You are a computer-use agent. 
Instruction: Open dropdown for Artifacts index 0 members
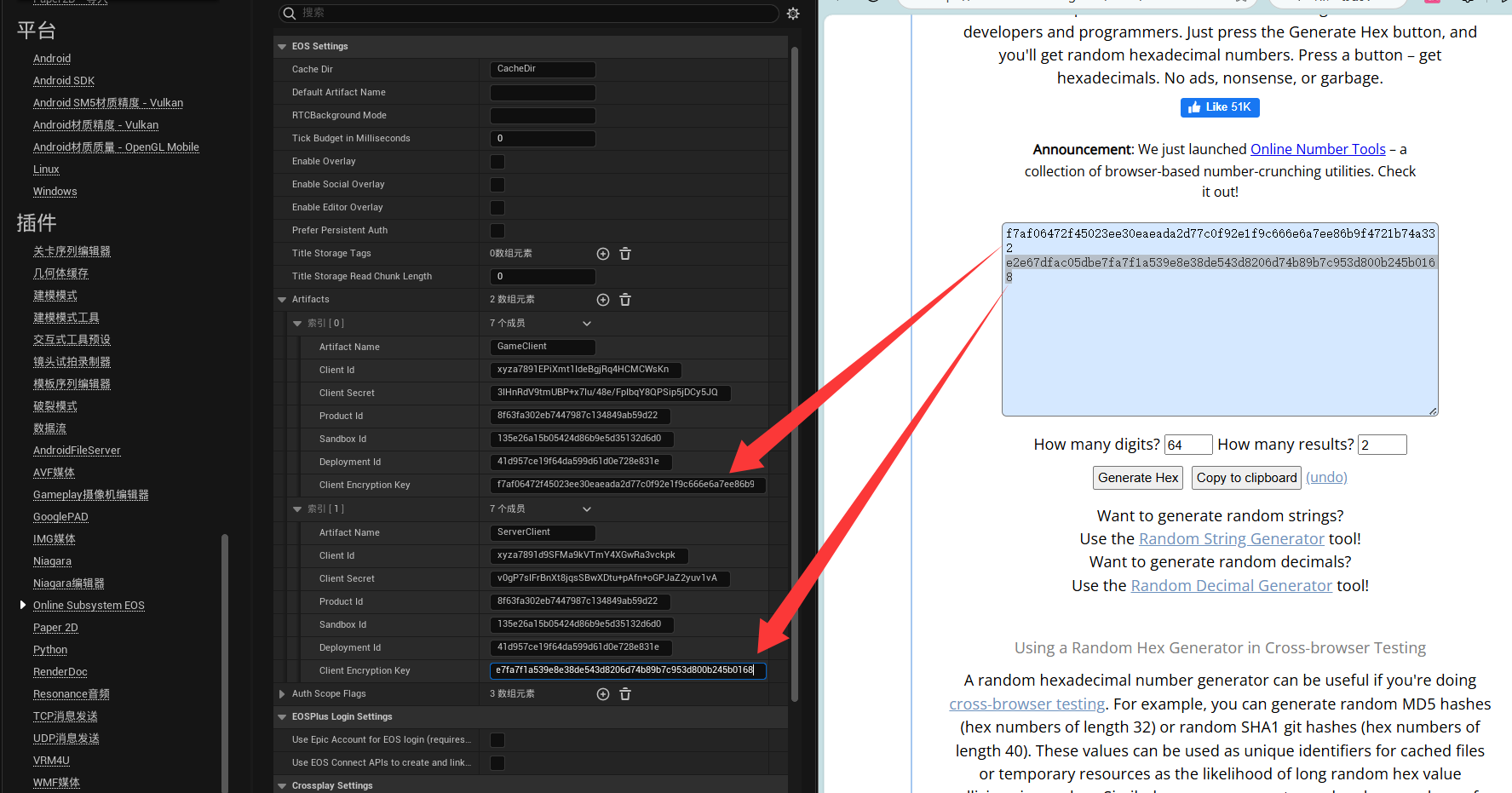(x=586, y=324)
